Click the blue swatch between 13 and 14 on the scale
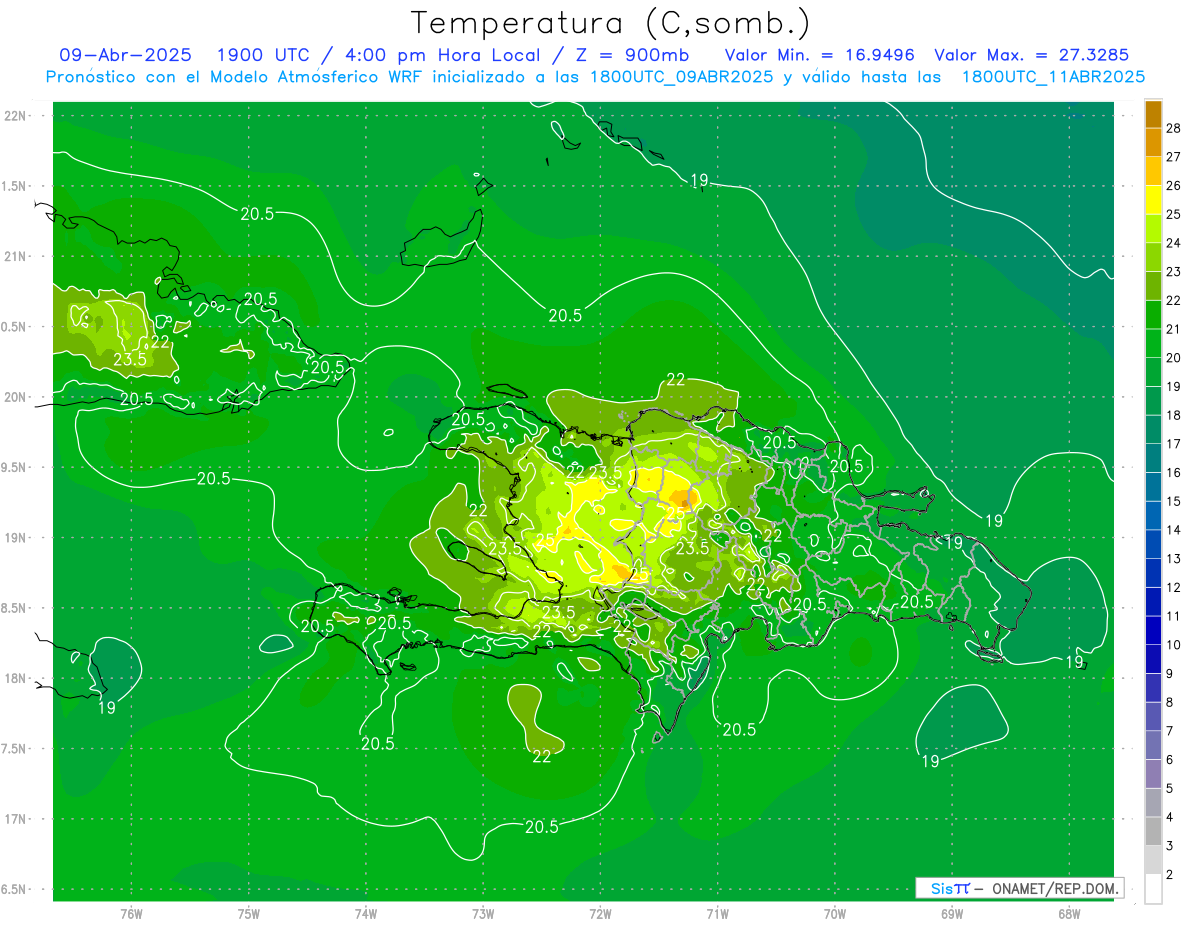The width and height of the screenshot is (1200, 927). (x=1153, y=544)
